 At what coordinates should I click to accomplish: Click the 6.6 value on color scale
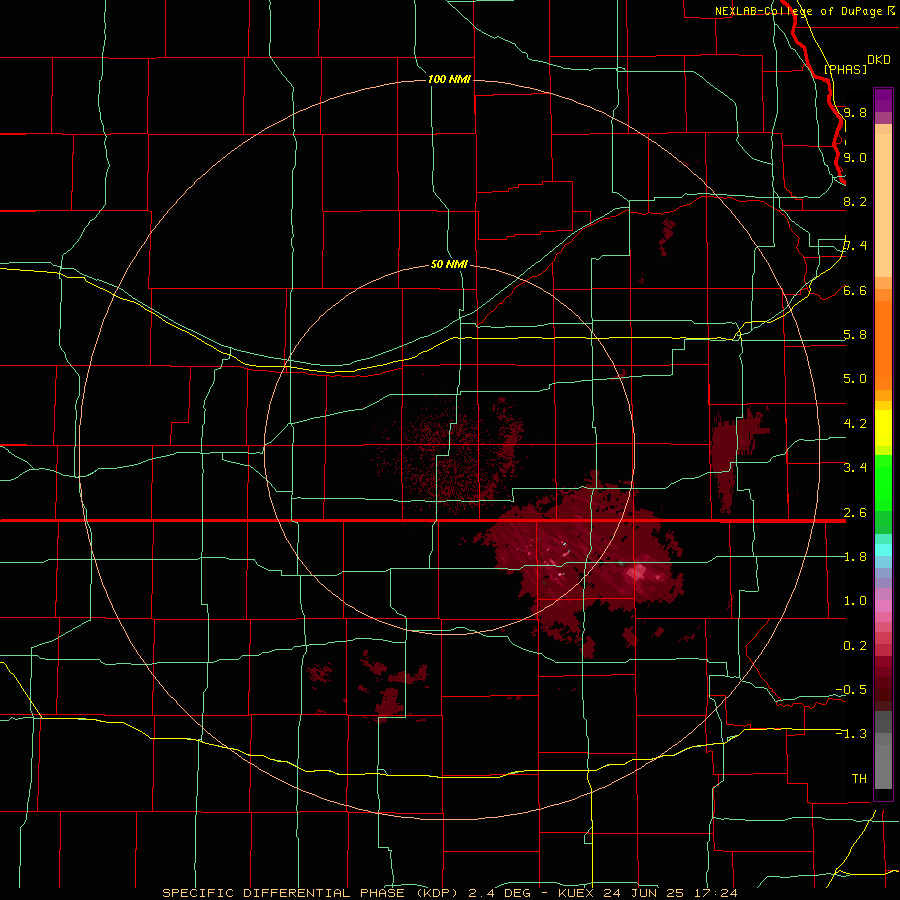(x=855, y=290)
